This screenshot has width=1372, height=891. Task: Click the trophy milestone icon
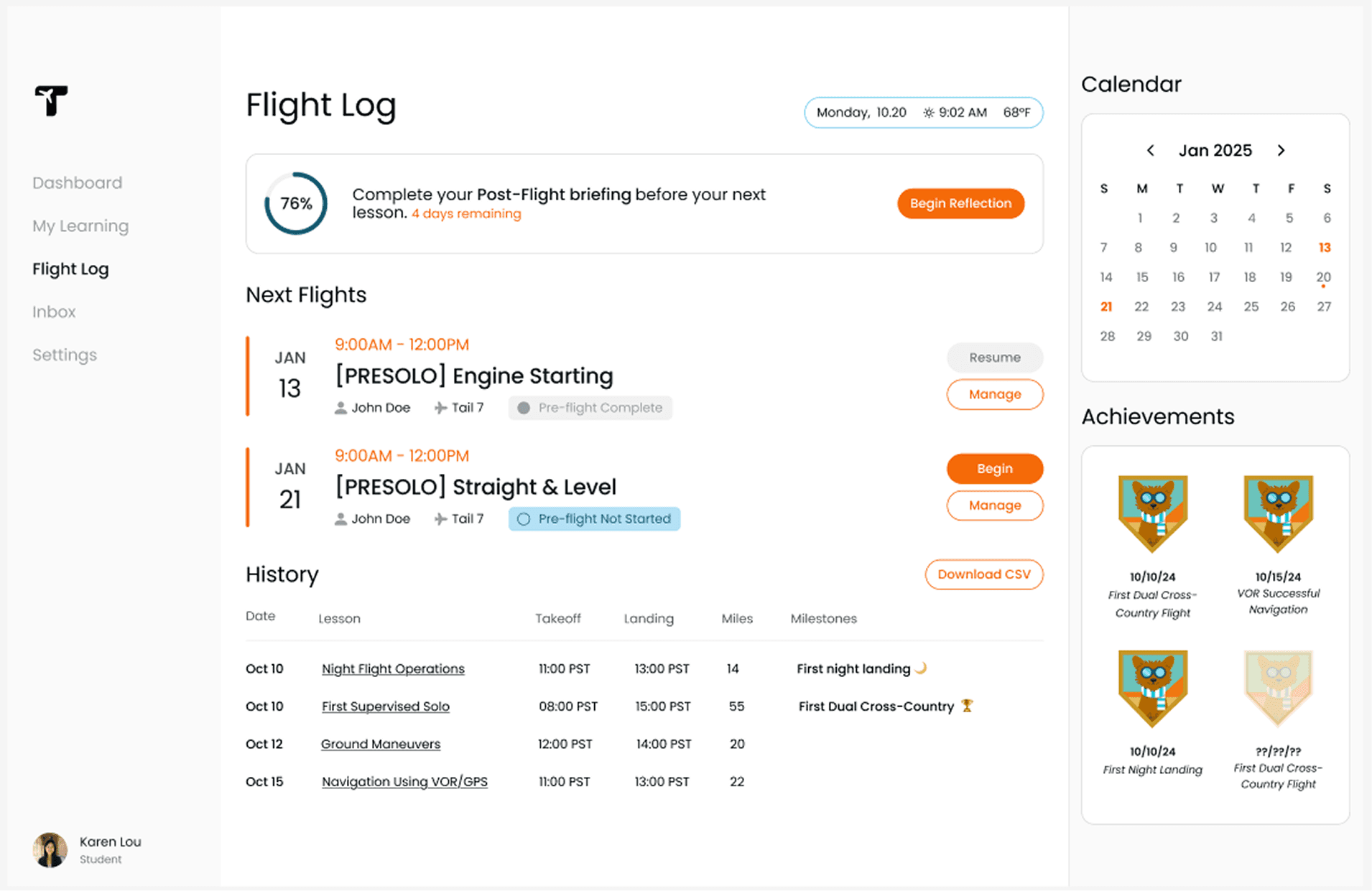coord(967,706)
